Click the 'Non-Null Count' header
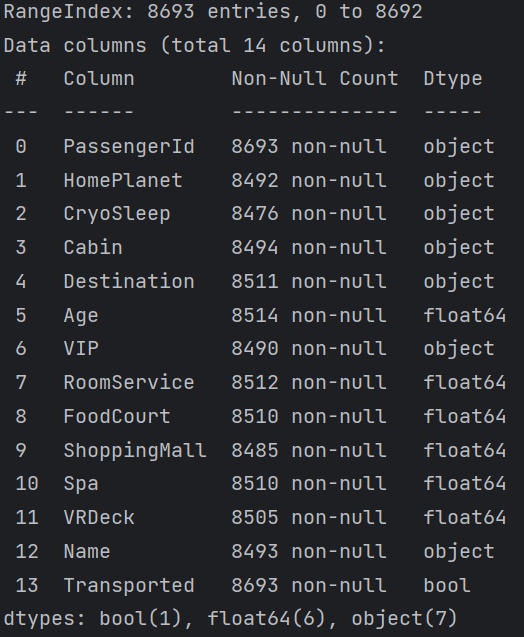This screenshot has height=637, width=524. [x=315, y=78]
